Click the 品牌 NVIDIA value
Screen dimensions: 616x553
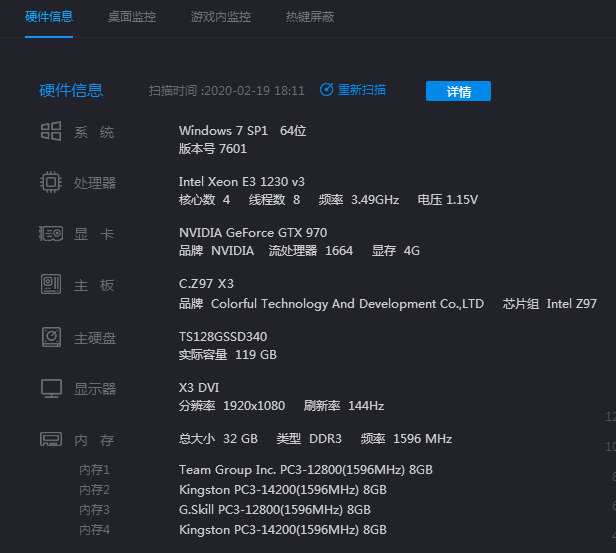(216, 251)
